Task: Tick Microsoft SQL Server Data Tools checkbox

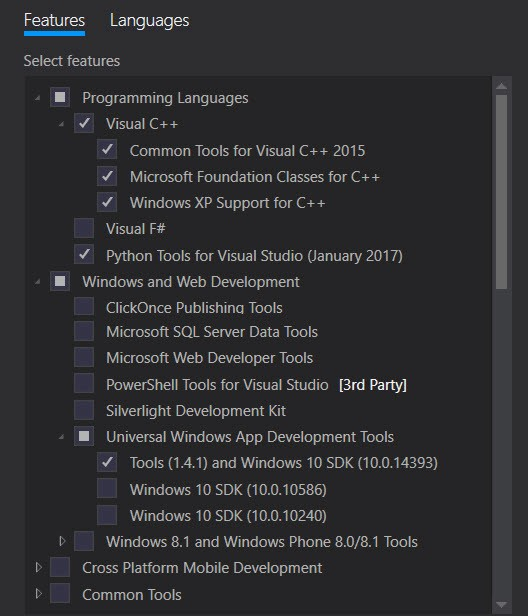Action: (x=84, y=331)
